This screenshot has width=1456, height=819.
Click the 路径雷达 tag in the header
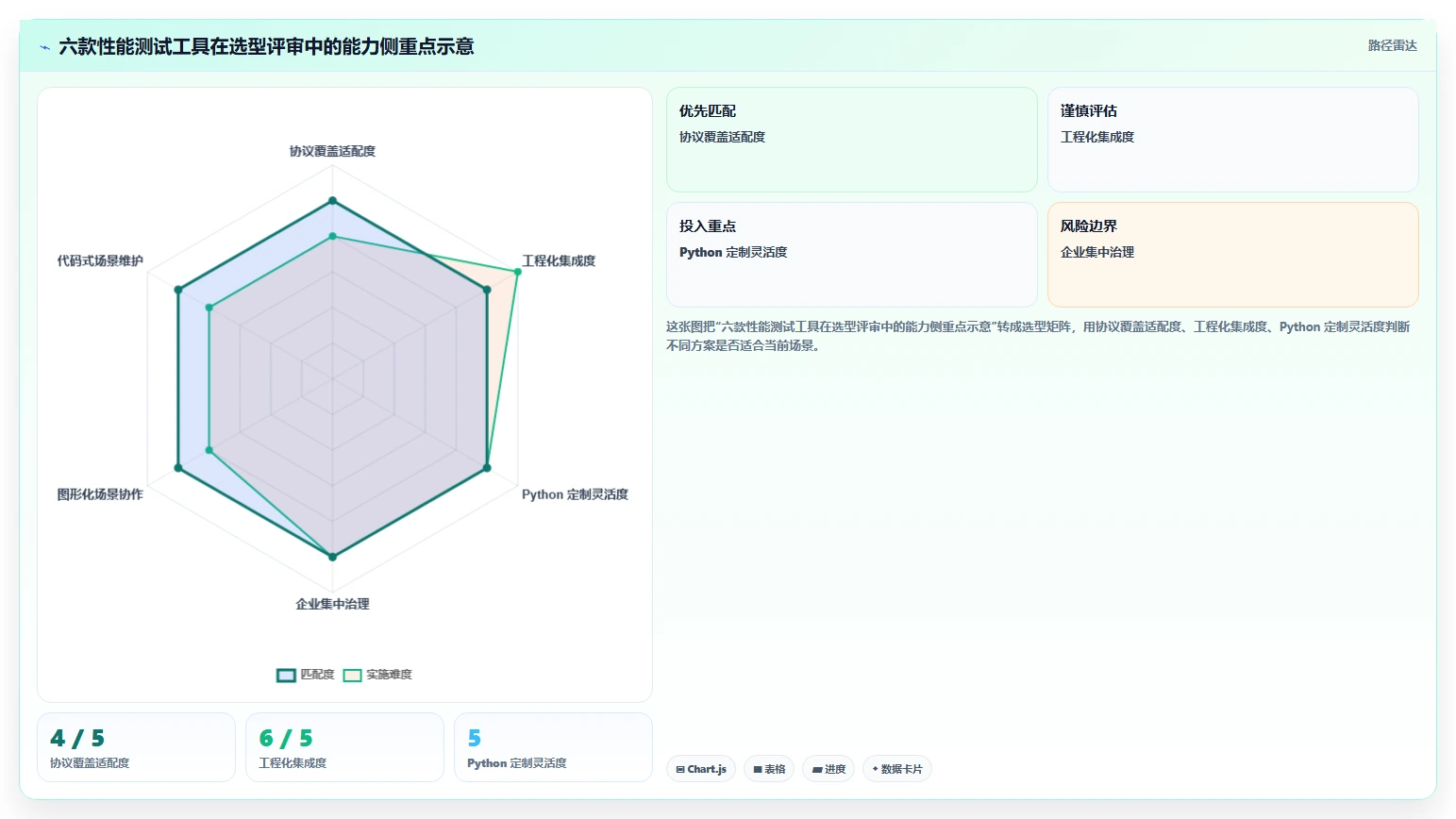pyautogui.click(x=1392, y=45)
